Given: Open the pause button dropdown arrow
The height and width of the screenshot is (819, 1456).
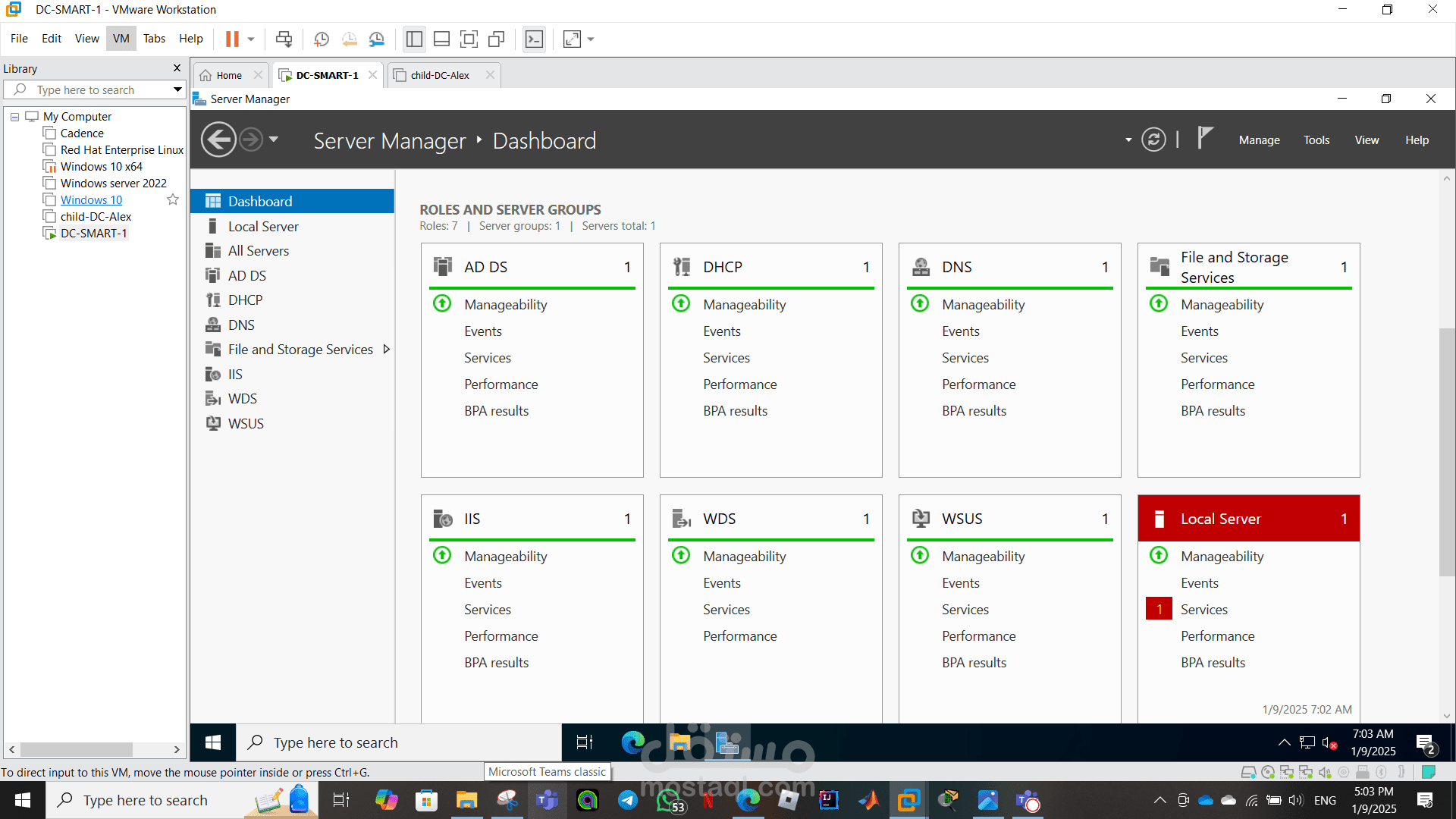Looking at the screenshot, I should pos(251,39).
